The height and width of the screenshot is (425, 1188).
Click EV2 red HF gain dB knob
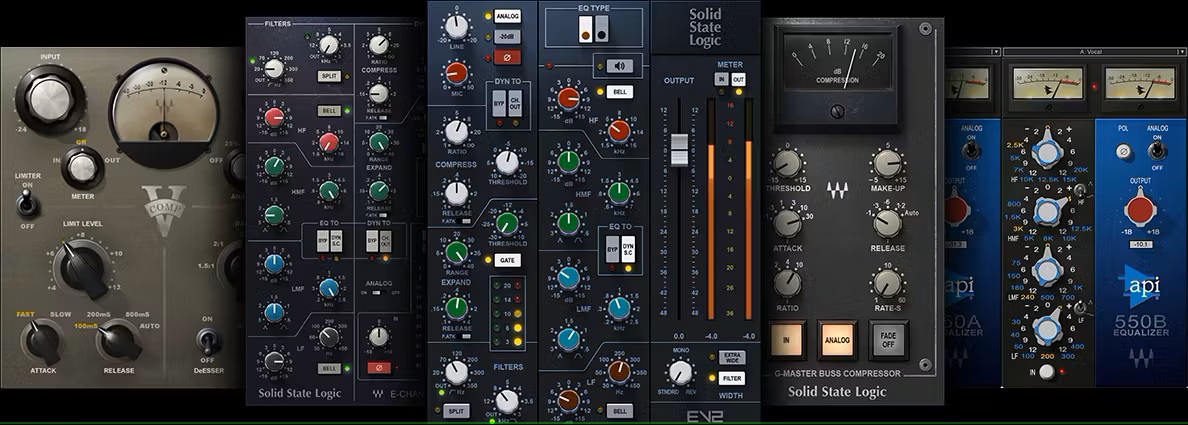pos(568,98)
